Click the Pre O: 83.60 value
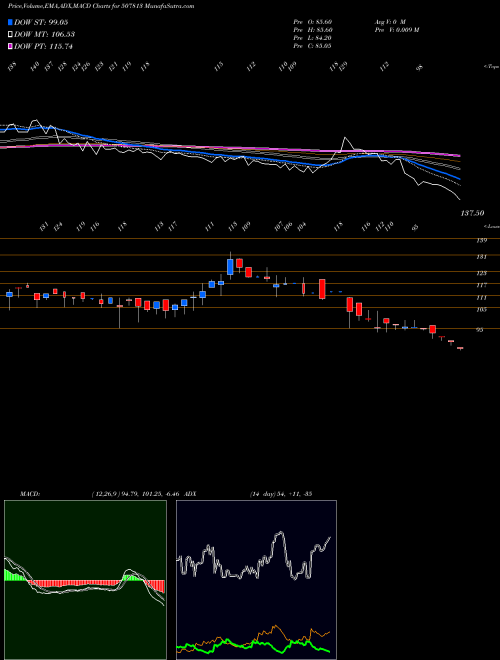Screen dimensions: 500x660 (312, 22)
